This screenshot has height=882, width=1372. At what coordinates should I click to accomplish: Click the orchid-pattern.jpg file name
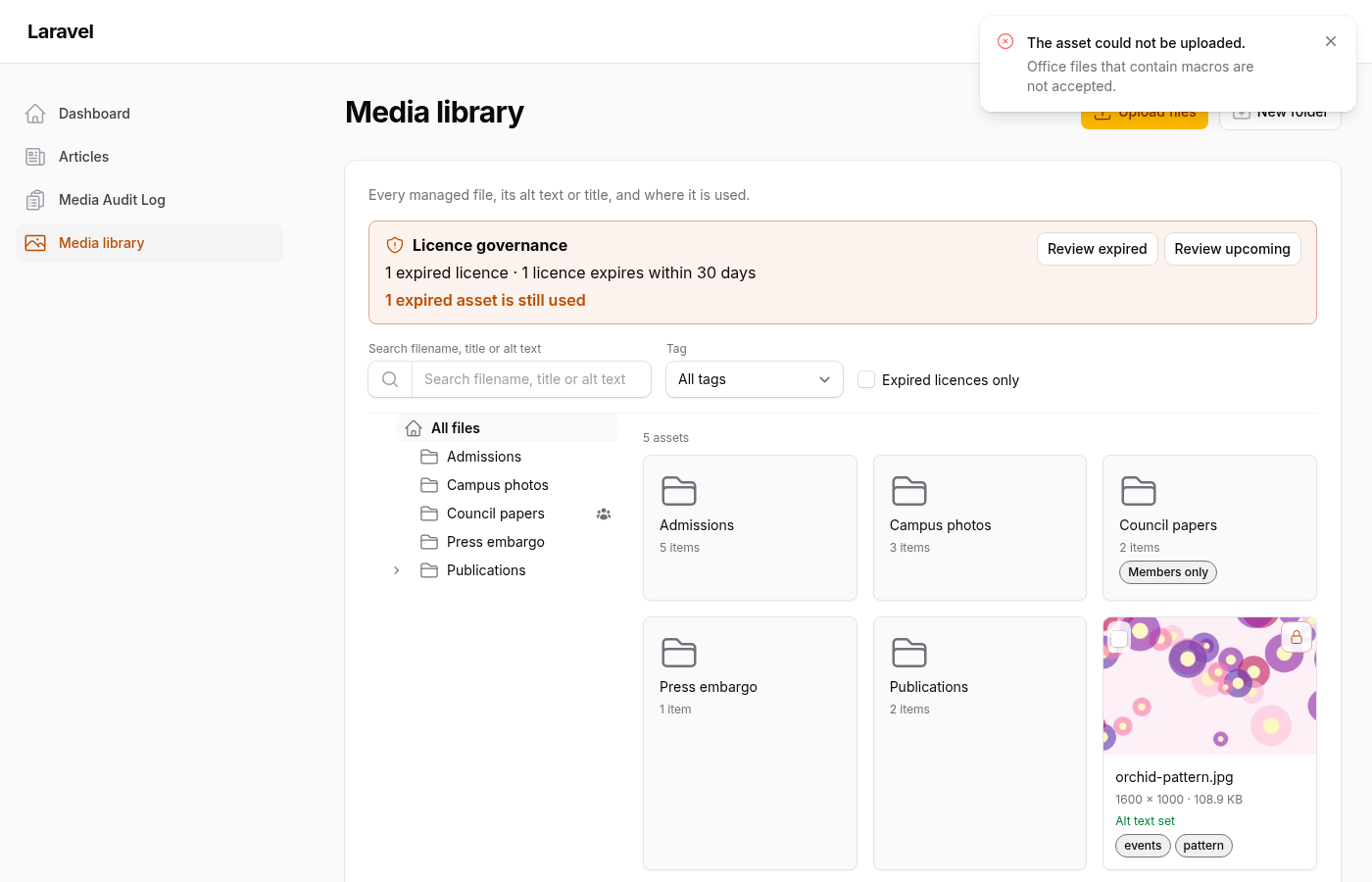[x=1174, y=777]
